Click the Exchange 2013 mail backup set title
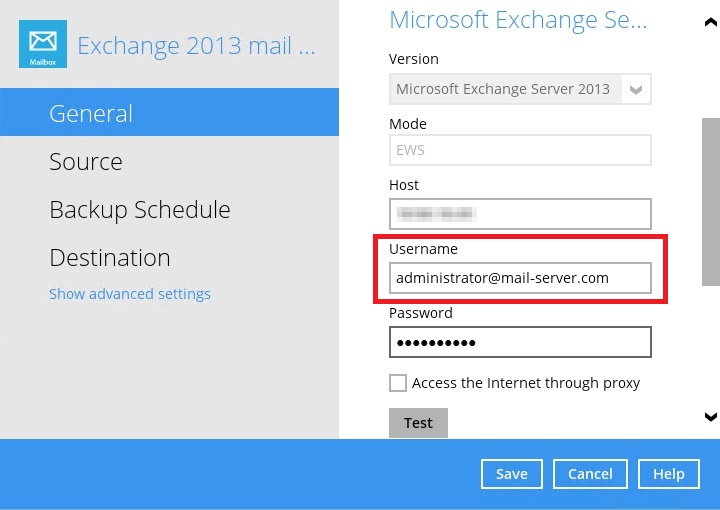Image resolution: width=720 pixels, height=510 pixels. (x=197, y=45)
